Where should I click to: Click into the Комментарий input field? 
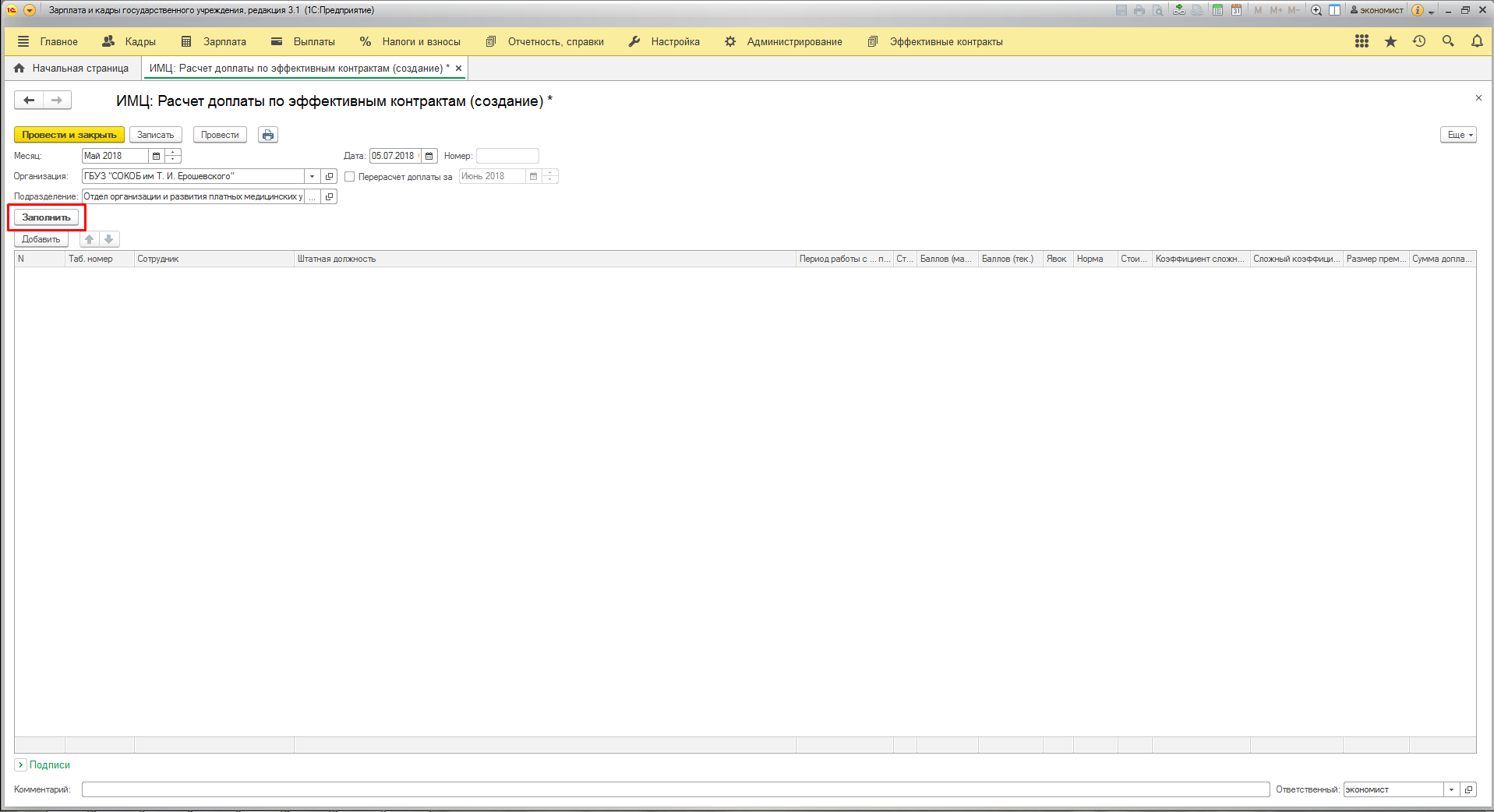point(675,789)
